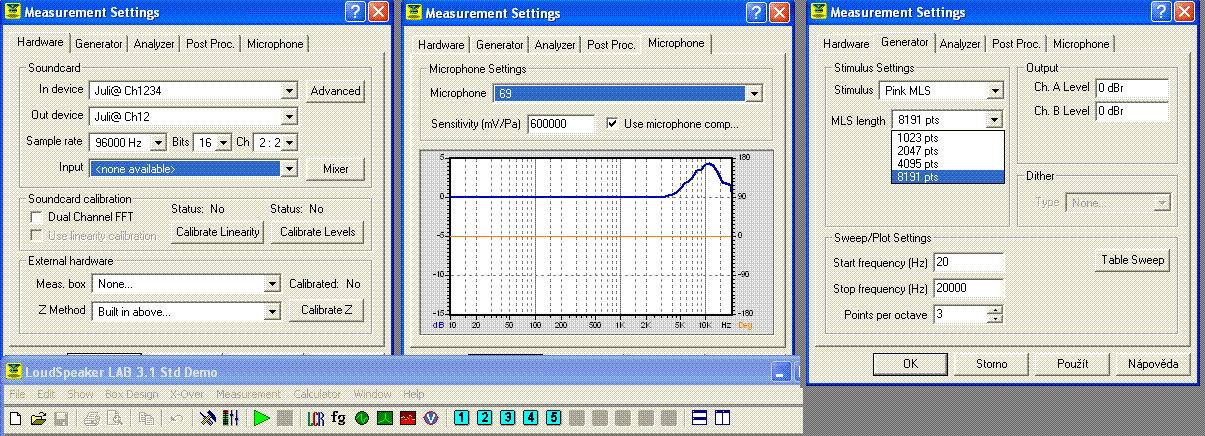
Task: Choose 4095 pts from the MLS length list
Action: [946, 164]
